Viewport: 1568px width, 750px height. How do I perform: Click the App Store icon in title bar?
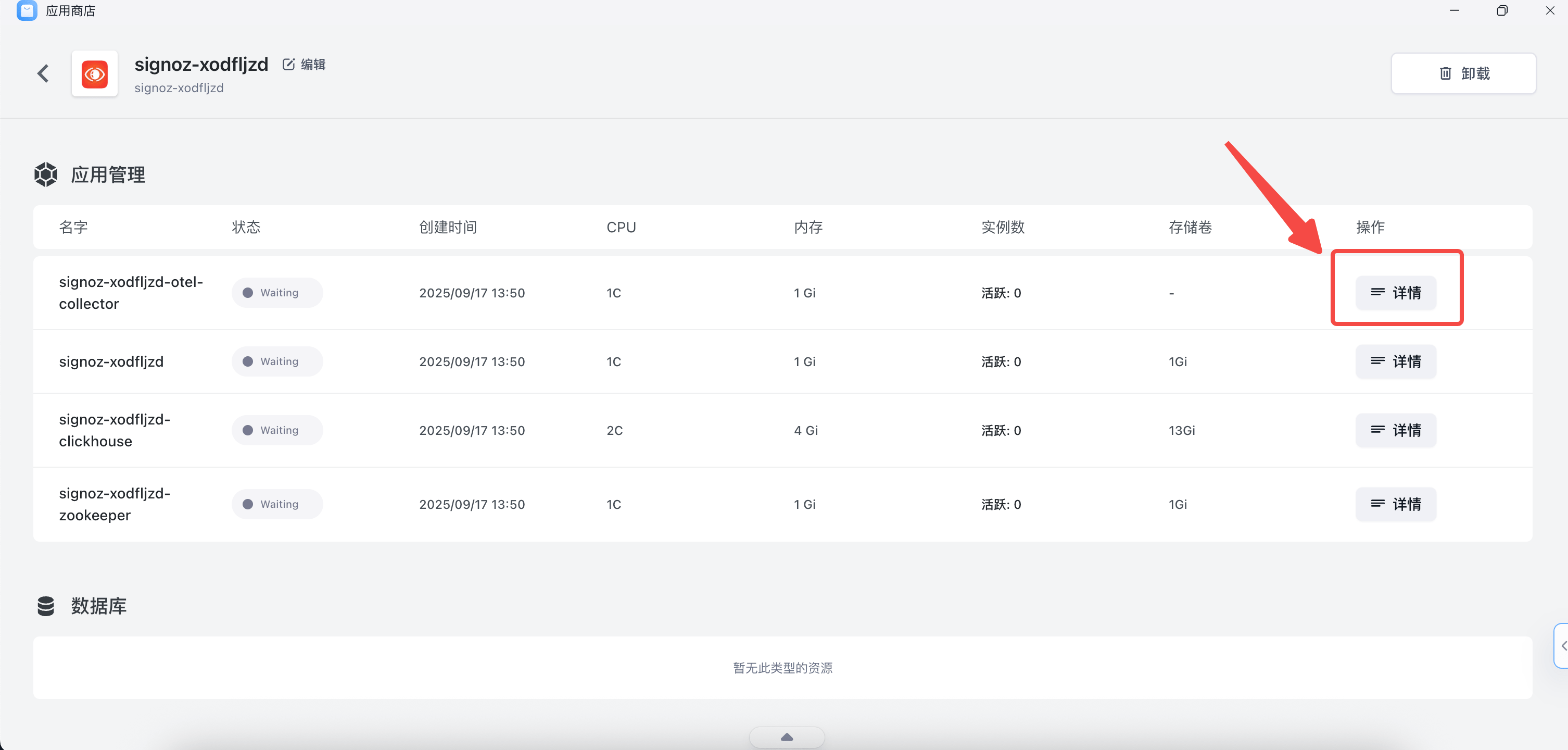click(27, 10)
